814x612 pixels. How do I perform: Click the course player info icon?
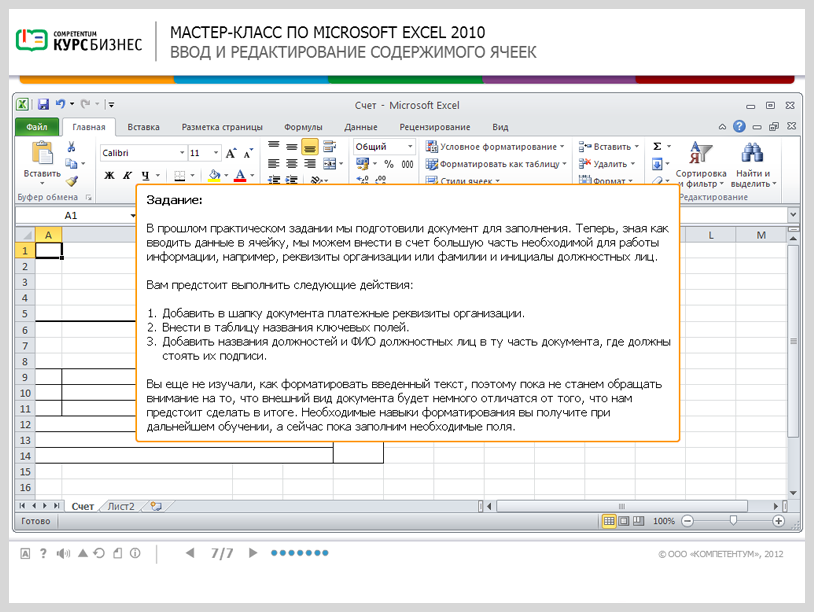(x=135, y=553)
